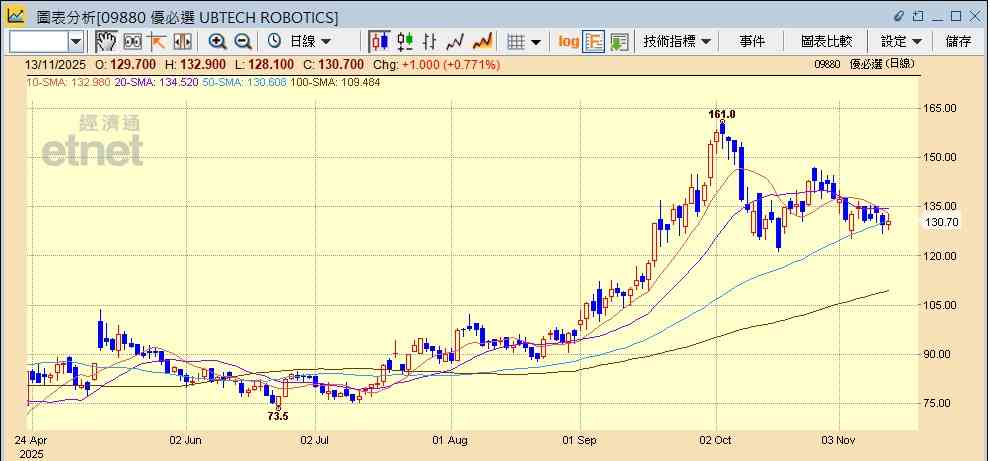The width and height of the screenshot is (990, 461).
Task: Open the 設定 menu
Action: pos(900,41)
